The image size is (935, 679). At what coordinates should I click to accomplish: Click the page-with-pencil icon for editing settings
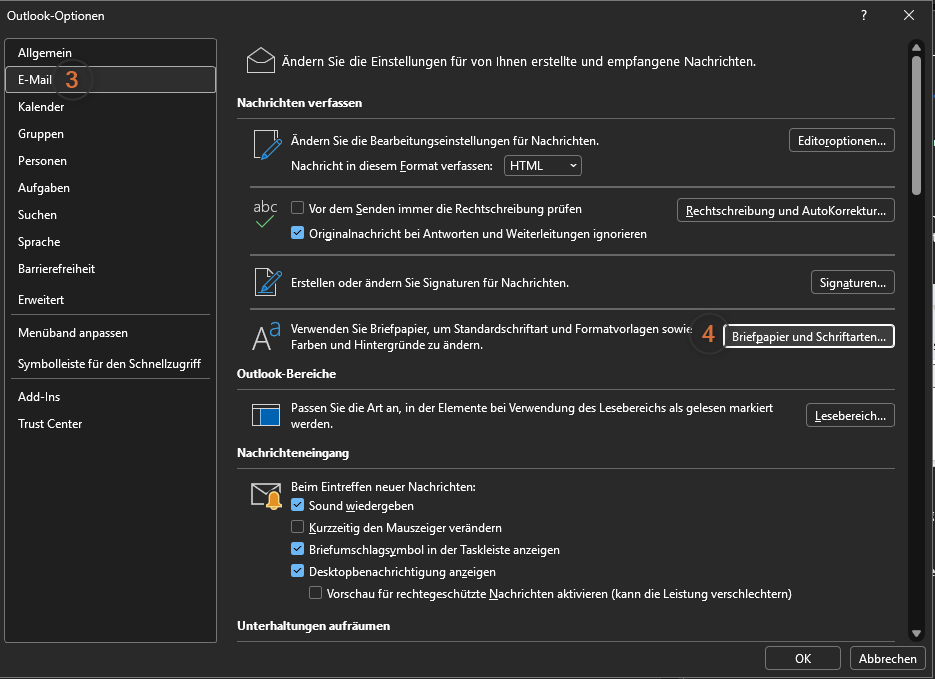[x=267, y=145]
